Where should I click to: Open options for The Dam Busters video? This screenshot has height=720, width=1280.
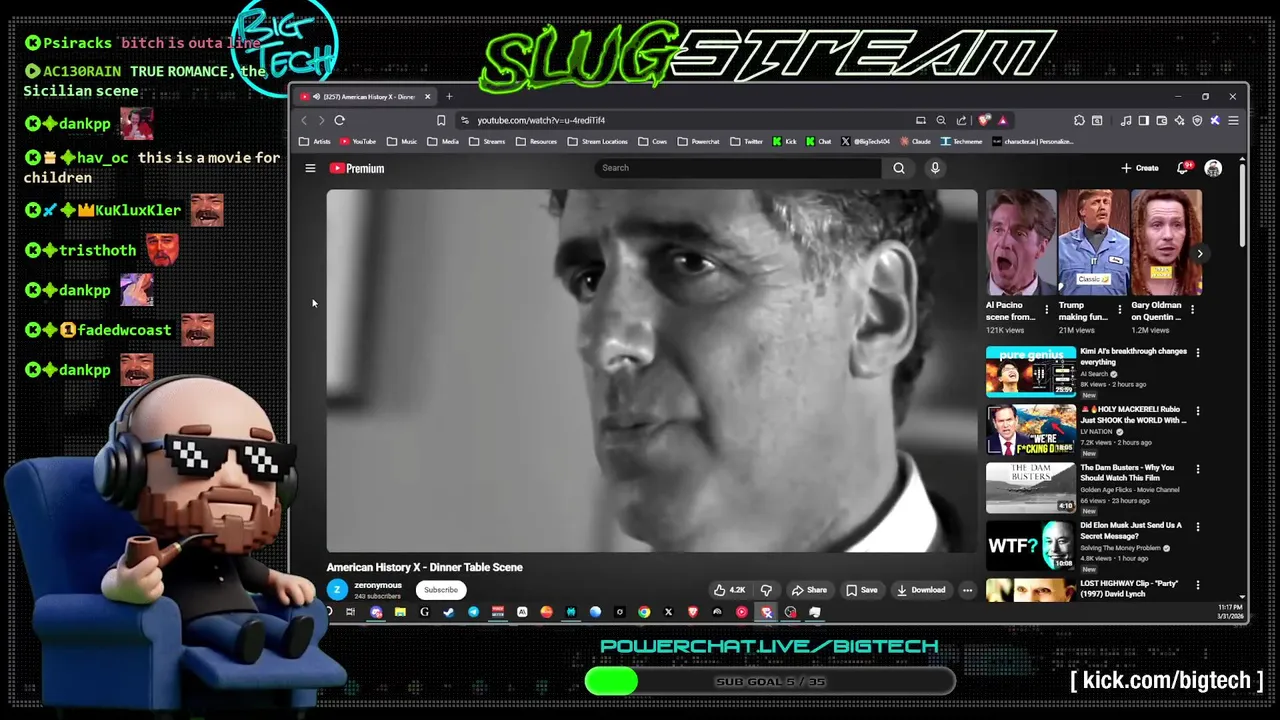[1197, 468]
